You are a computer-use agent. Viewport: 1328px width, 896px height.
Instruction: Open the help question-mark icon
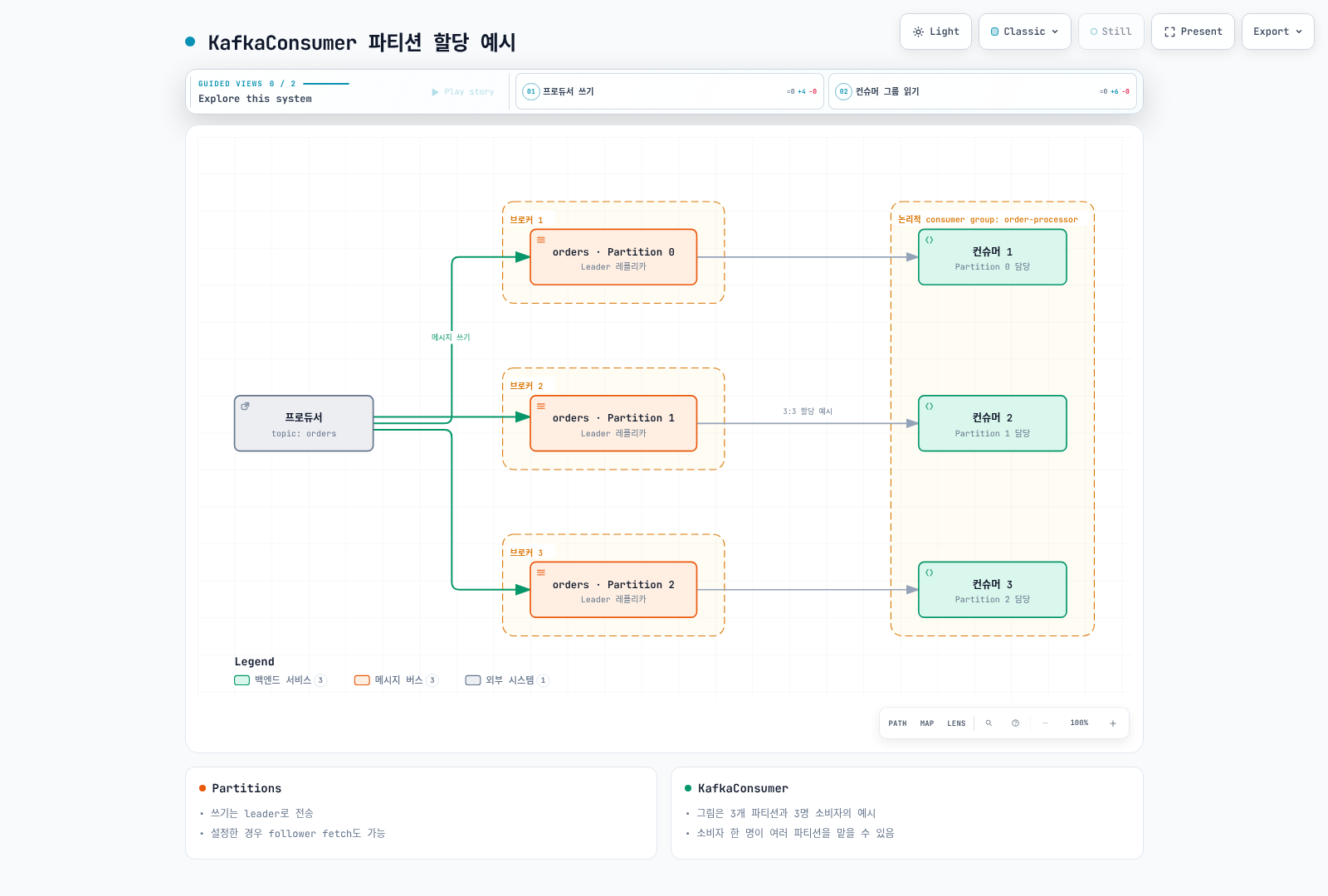pos(1015,723)
